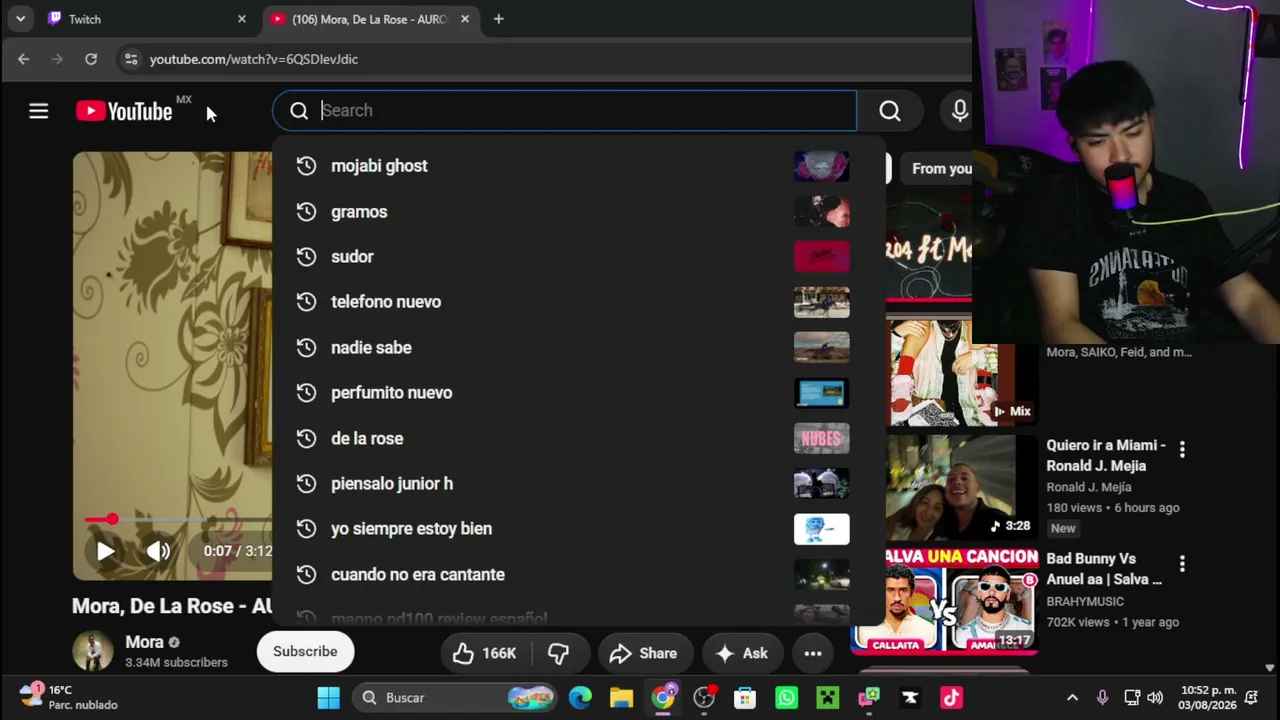Image resolution: width=1280 pixels, height=720 pixels.
Task: Go back in browser history
Action: [24, 59]
